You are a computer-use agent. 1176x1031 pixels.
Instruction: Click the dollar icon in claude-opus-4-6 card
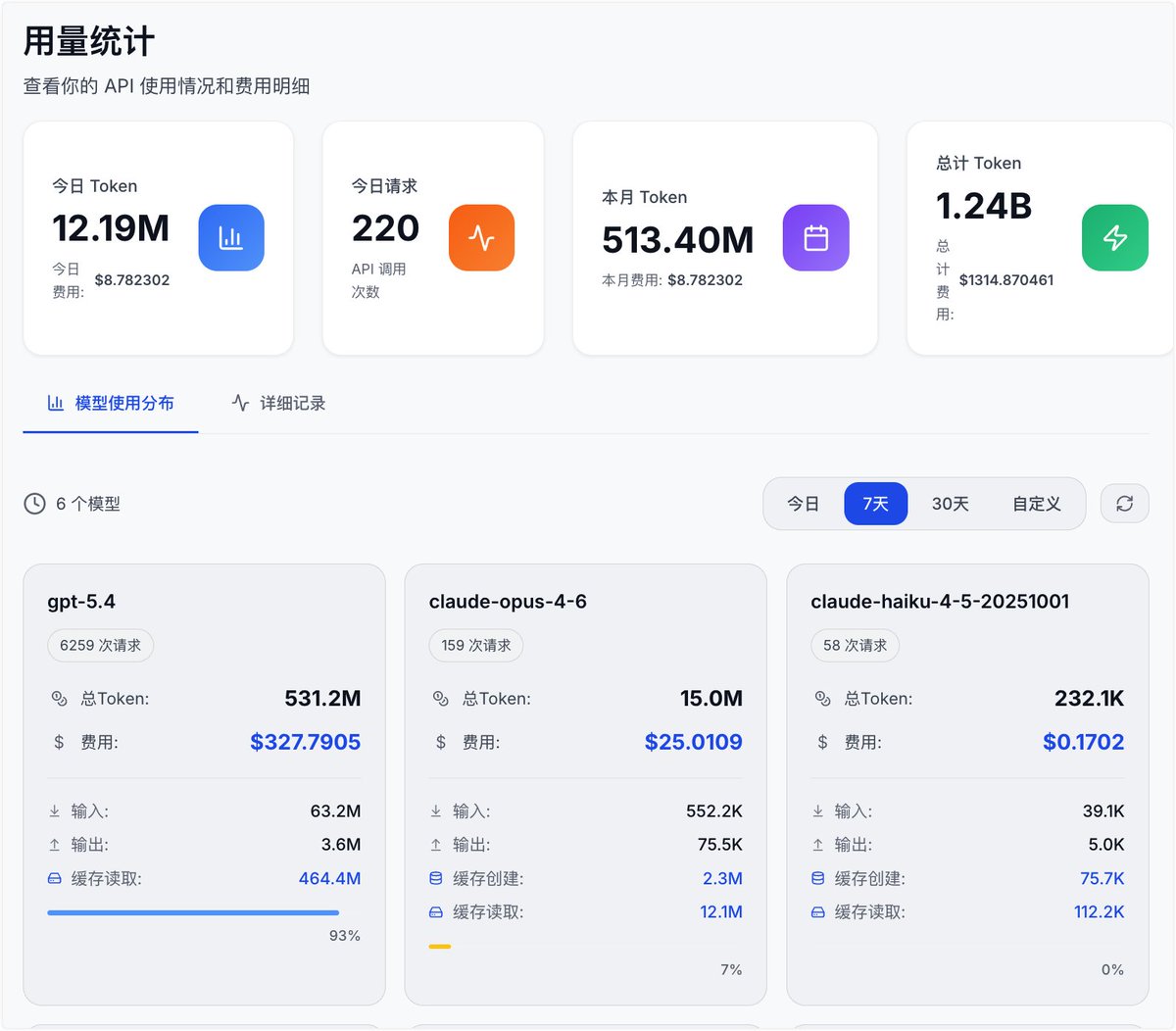coord(441,742)
